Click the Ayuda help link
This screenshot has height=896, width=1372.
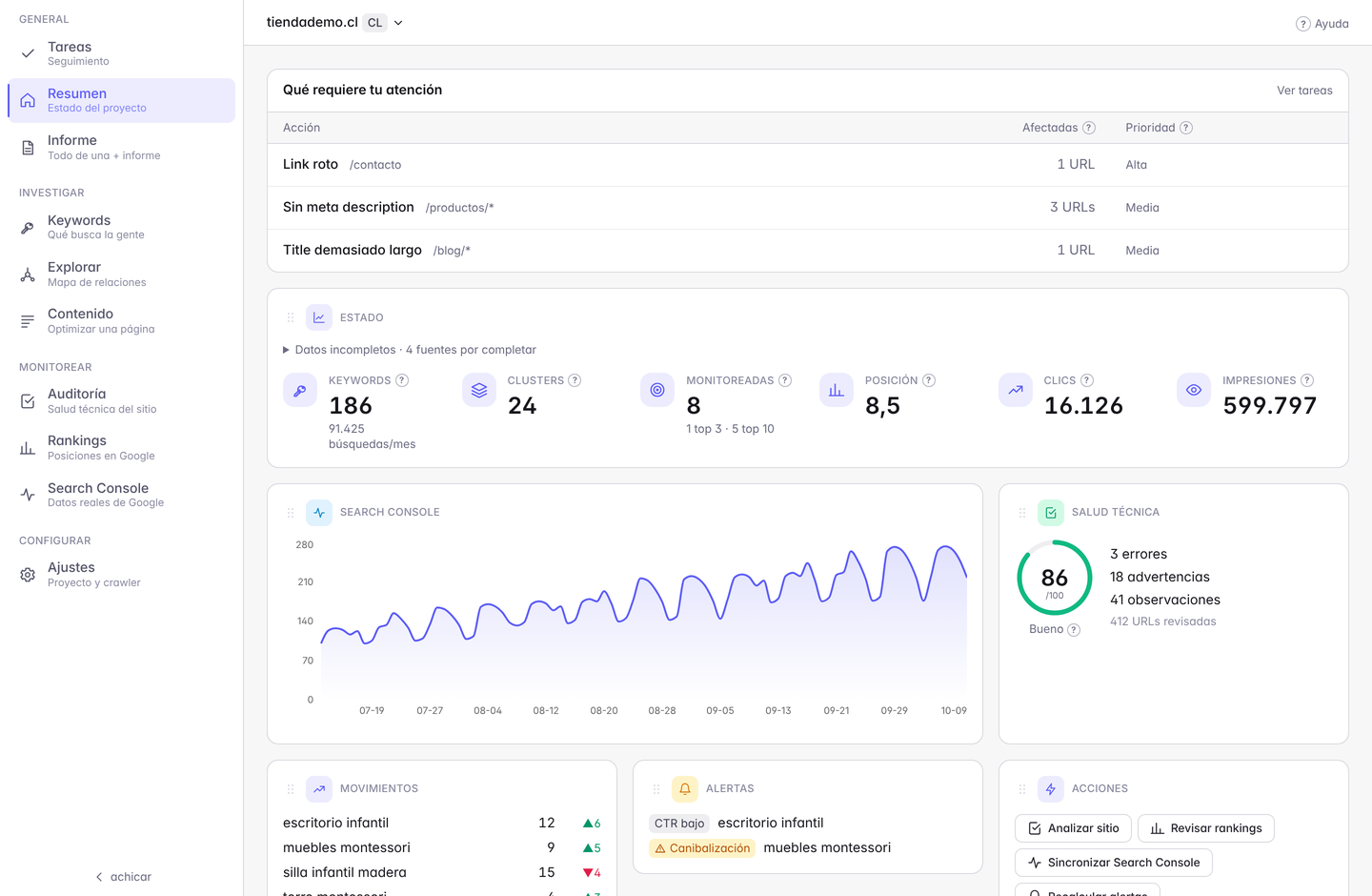click(1322, 24)
